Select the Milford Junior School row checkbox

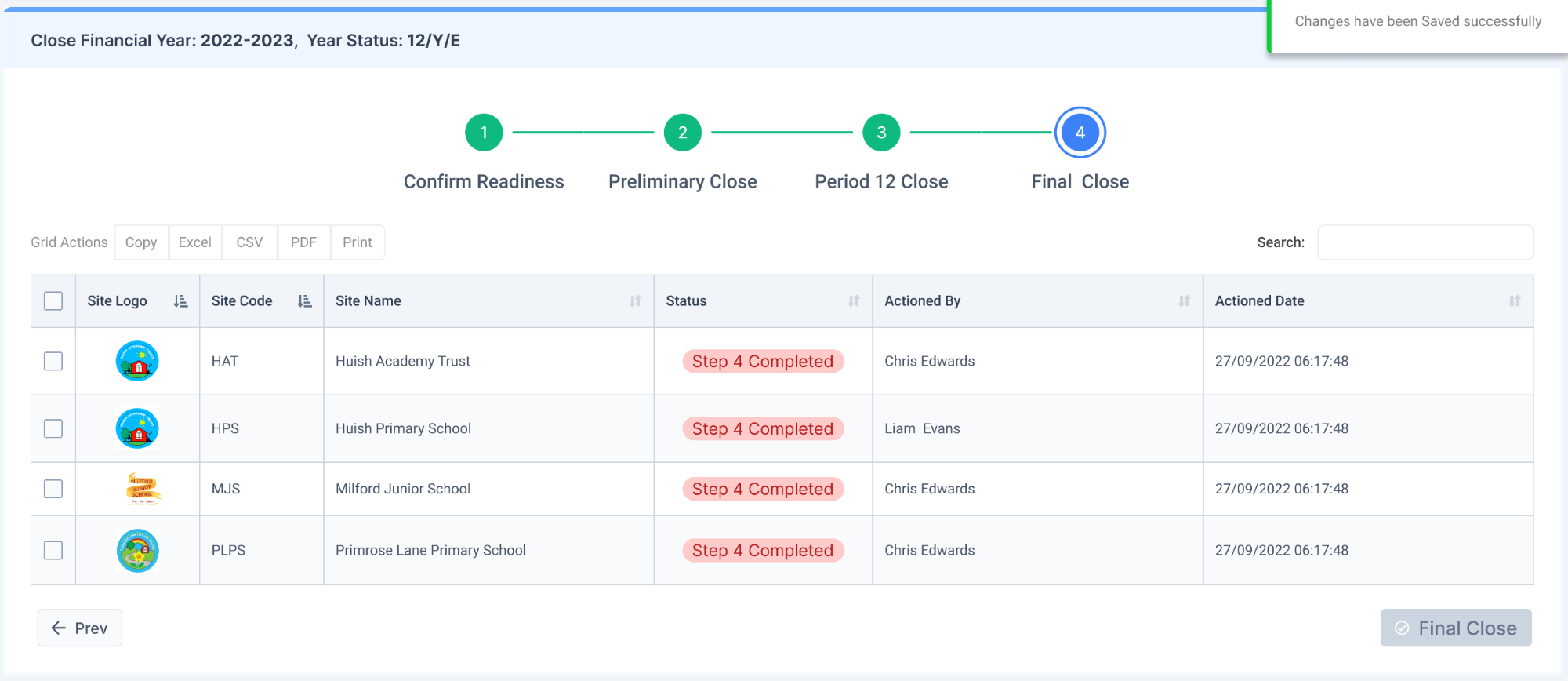53,489
